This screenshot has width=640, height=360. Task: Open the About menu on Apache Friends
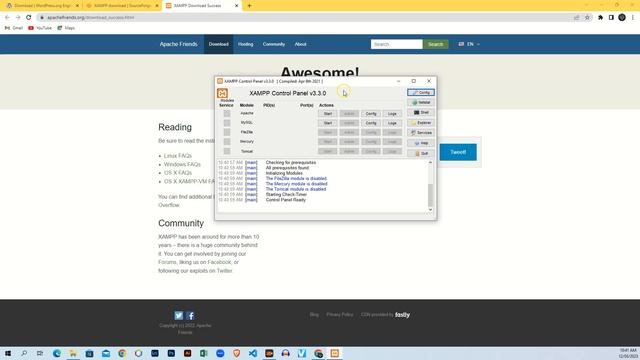point(300,44)
